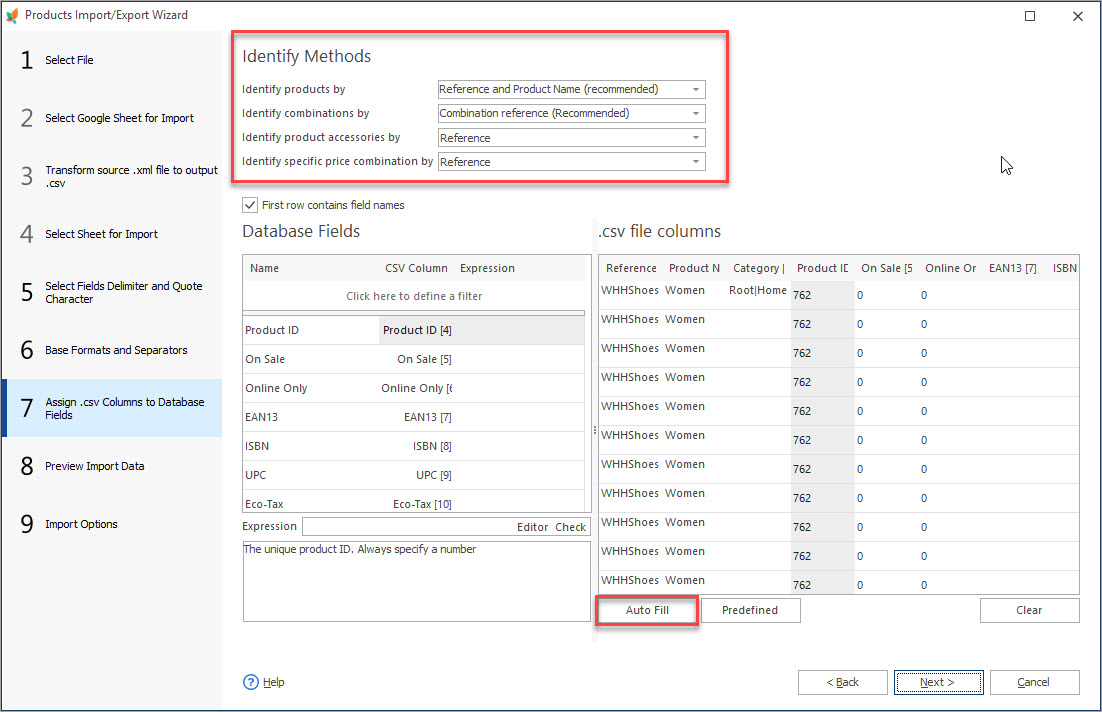Click the Next button
This screenshot has width=1102, height=712.
click(x=938, y=682)
